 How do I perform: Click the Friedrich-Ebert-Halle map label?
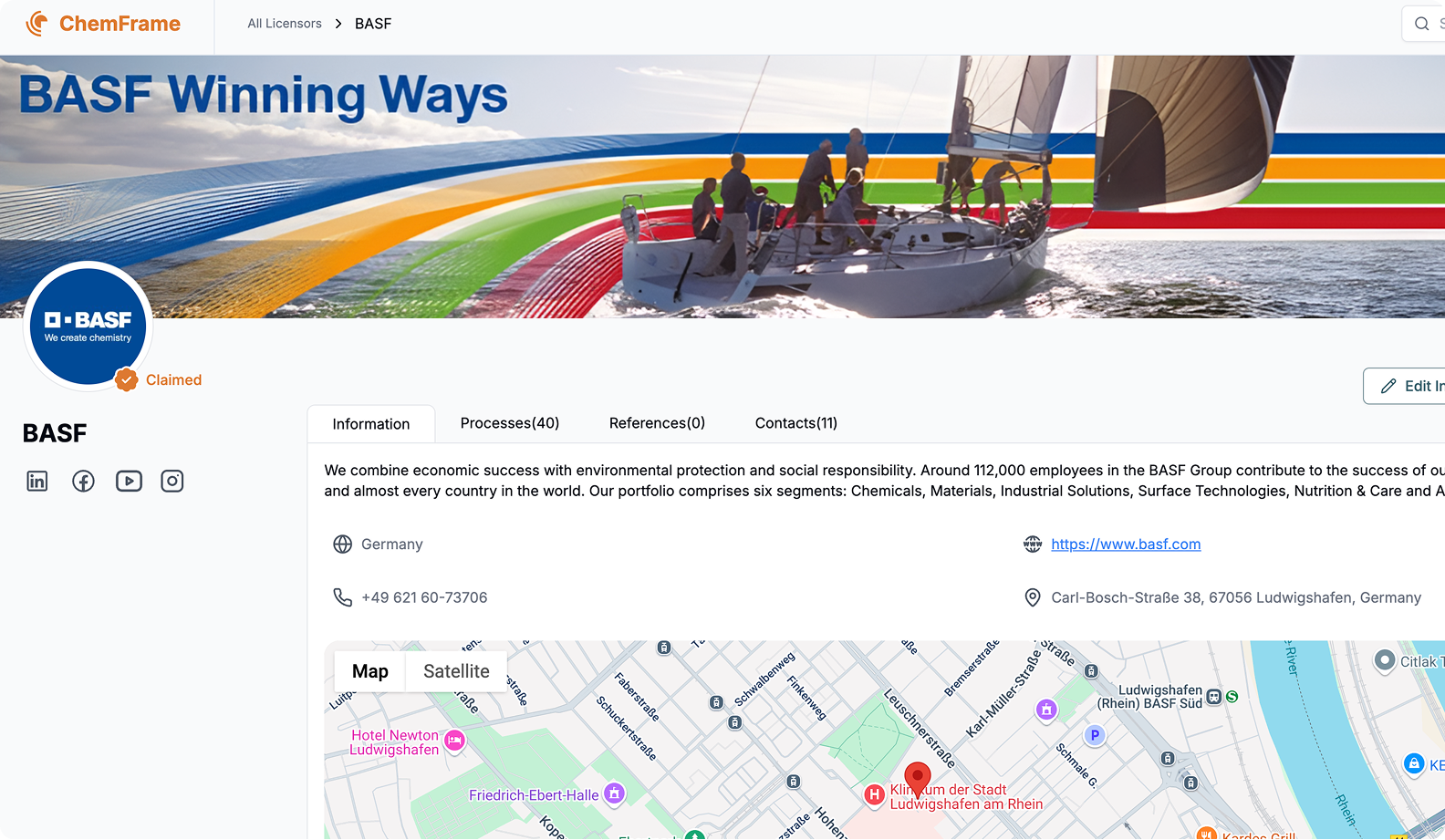(x=534, y=795)
